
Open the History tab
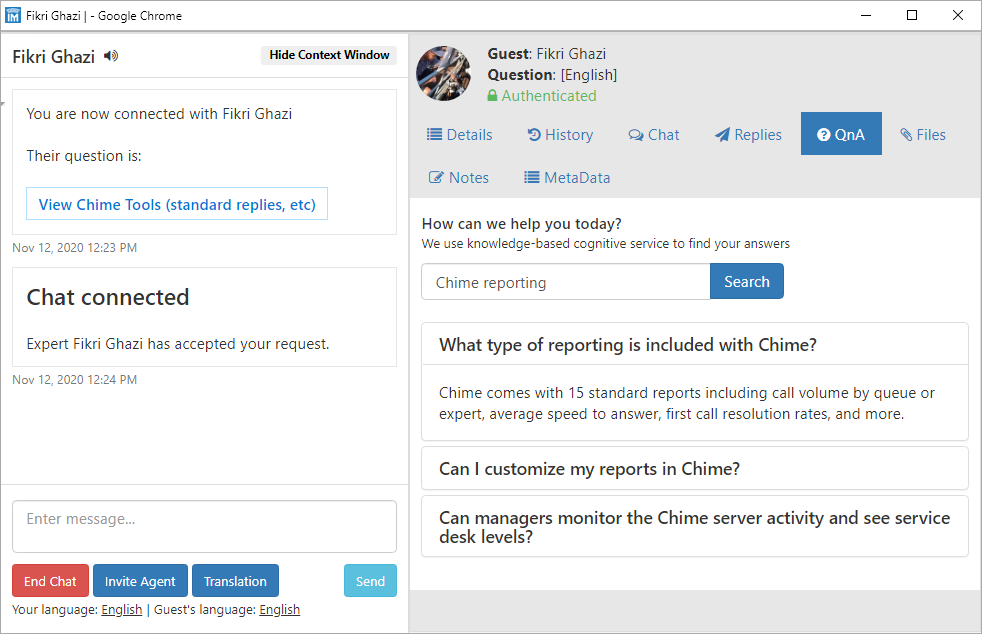561,135
